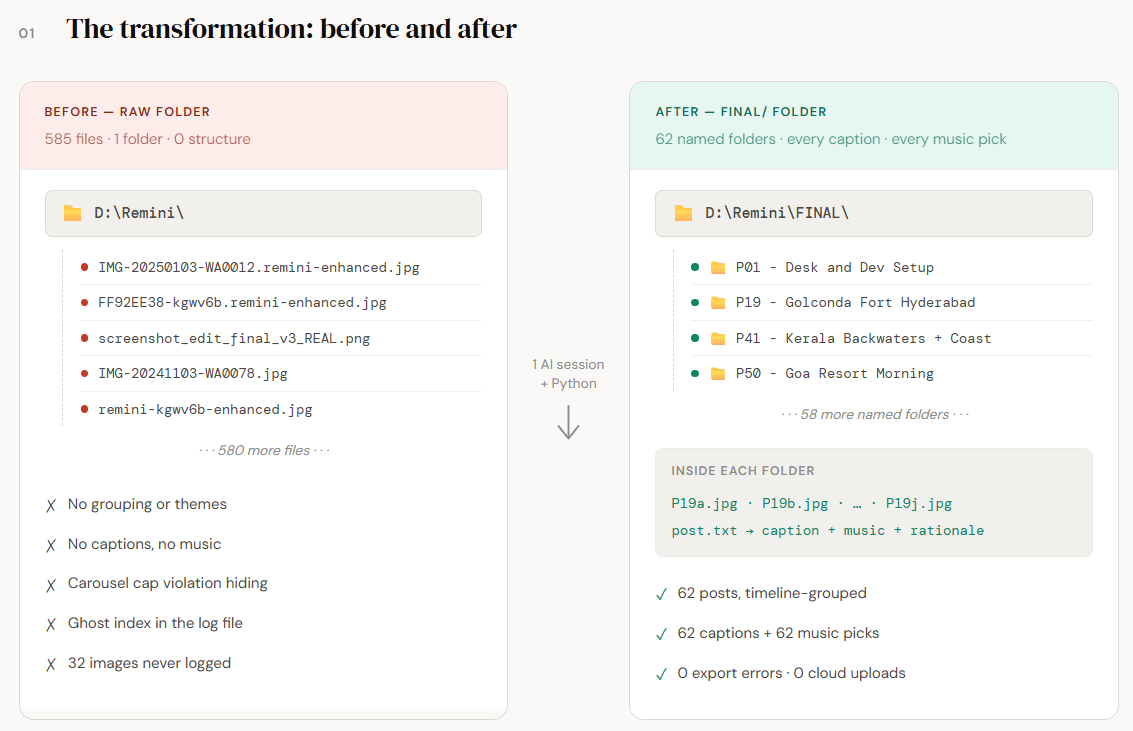Click the X mark next to No grouping or themes
1133x731 pixels.
click(51, 506)
